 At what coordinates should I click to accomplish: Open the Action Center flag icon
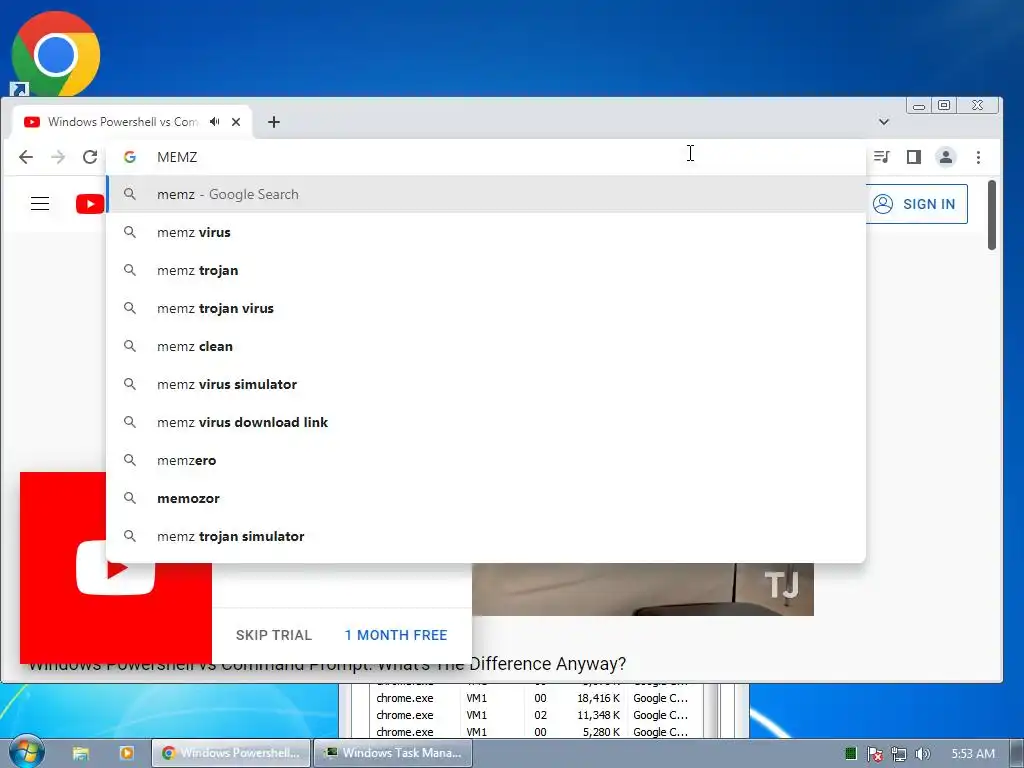coord(874,754)
